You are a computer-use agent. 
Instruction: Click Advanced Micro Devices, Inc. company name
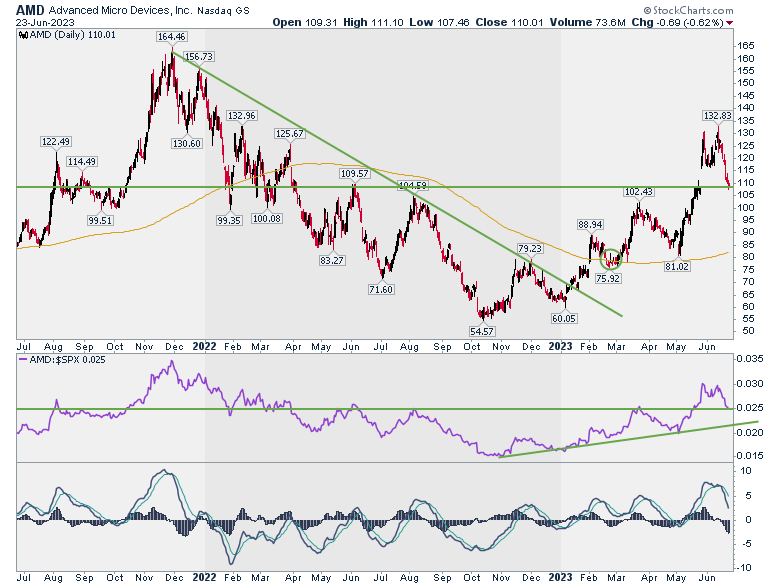click(x=120, y=10)
